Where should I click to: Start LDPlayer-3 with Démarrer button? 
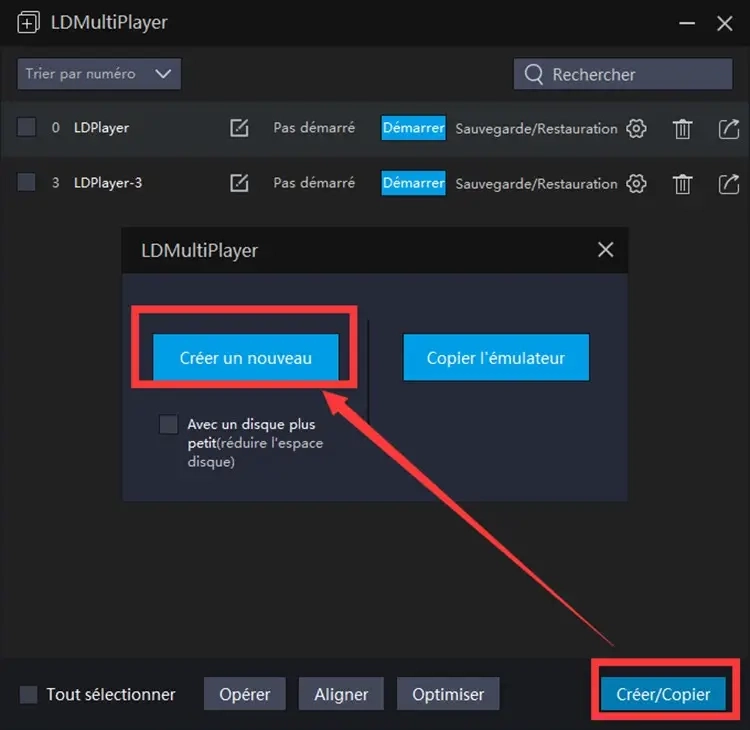(x=413, y=183)
